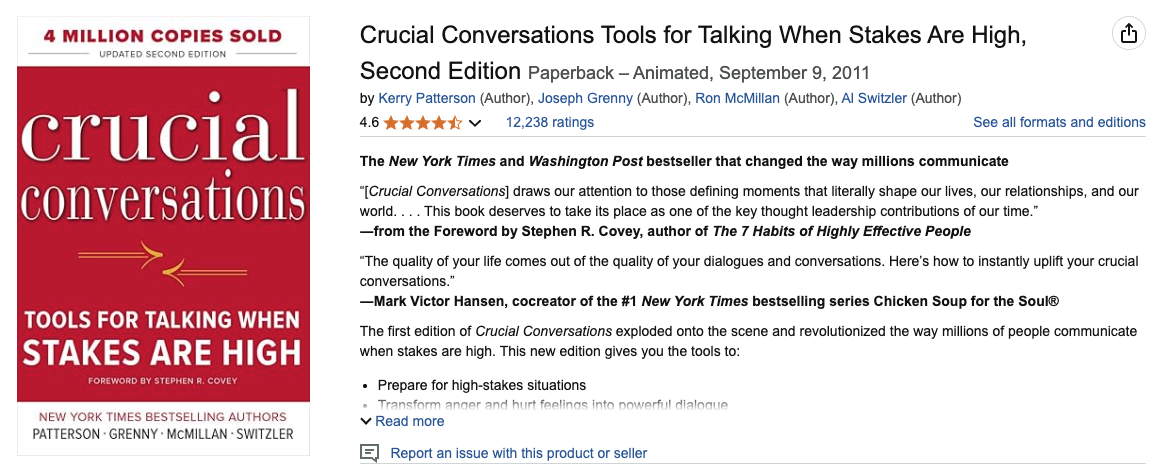The image size is (1158, 465).
Task: Click the speech bubble report icon
Action: pyautogui.click(x=369, y=453)
